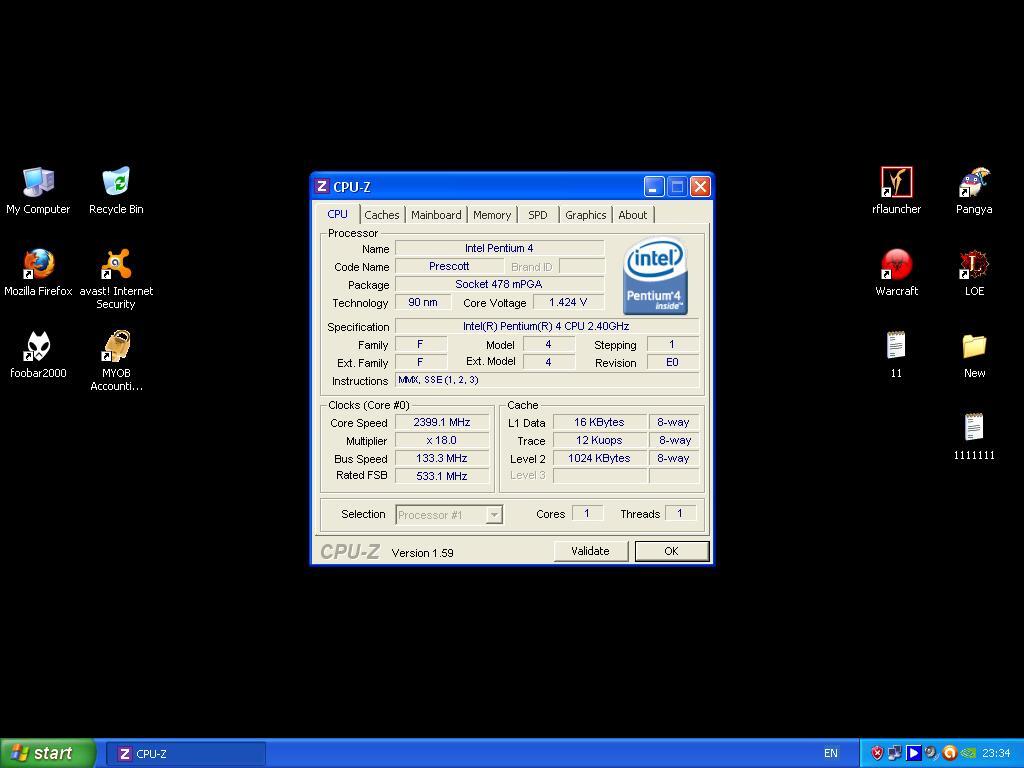
Task: Click the NVIDIA green tray icon
Action: (968, 754)
